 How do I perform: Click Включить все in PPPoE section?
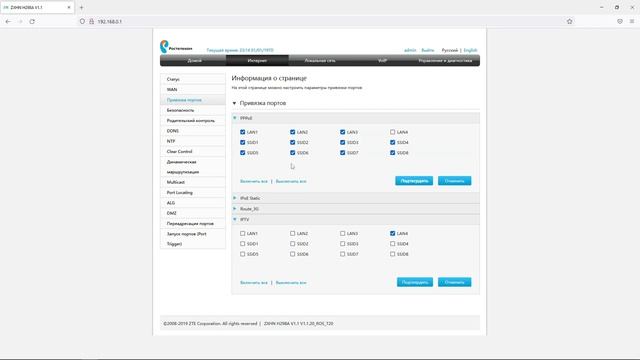(x=254, y=181)
